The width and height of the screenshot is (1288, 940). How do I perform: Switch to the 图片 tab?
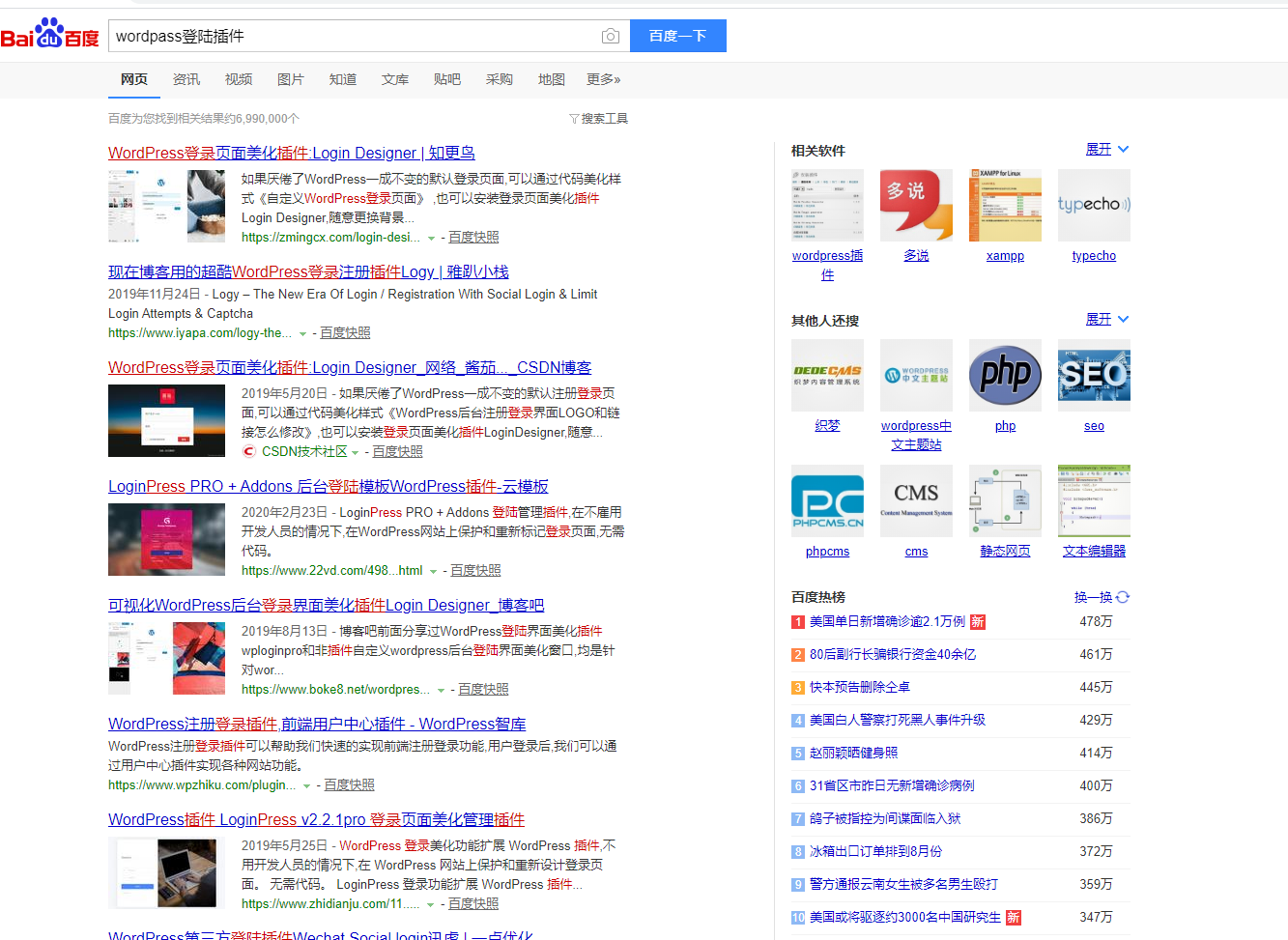tap(291, 79)
